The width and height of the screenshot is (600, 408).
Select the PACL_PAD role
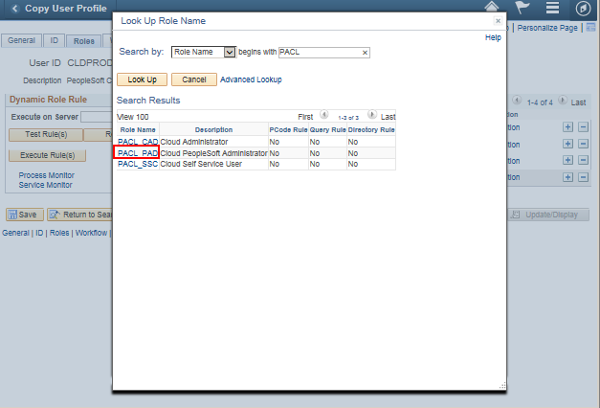138,153
